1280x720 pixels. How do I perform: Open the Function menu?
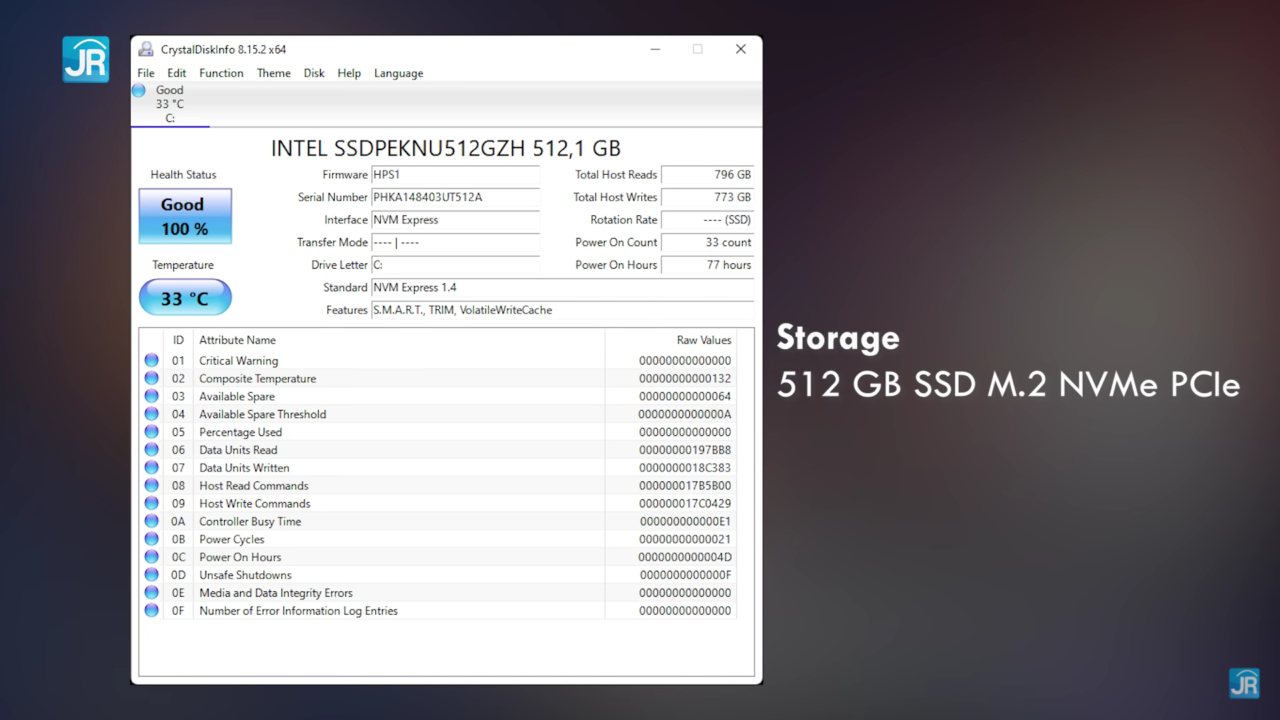[x=221, y=72]
